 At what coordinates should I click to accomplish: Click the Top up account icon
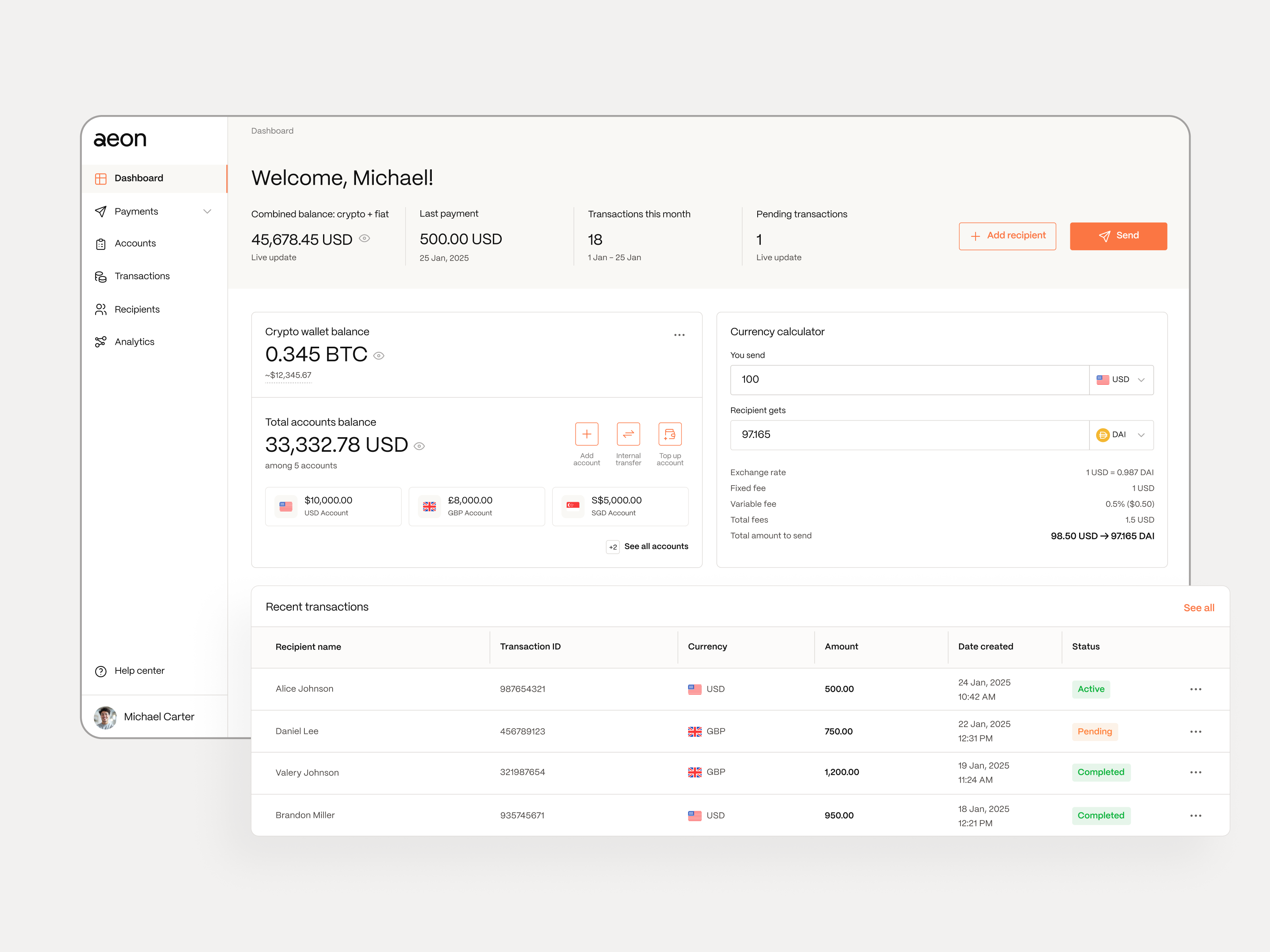click(x=670, y=435)
